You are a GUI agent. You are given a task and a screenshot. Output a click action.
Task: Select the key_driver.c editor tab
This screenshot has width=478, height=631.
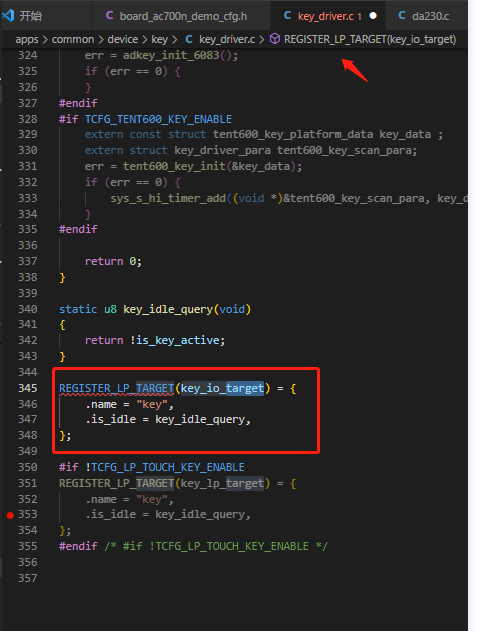(x=329, y=16)
